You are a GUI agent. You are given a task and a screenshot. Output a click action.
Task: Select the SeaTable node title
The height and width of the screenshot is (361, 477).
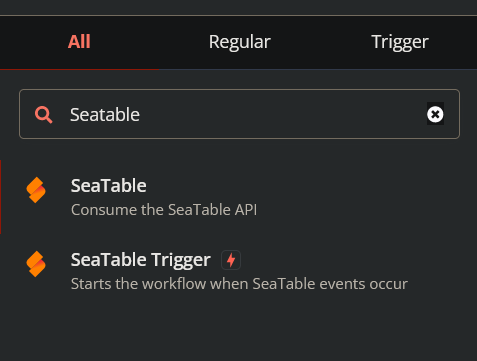pos(109,186)
